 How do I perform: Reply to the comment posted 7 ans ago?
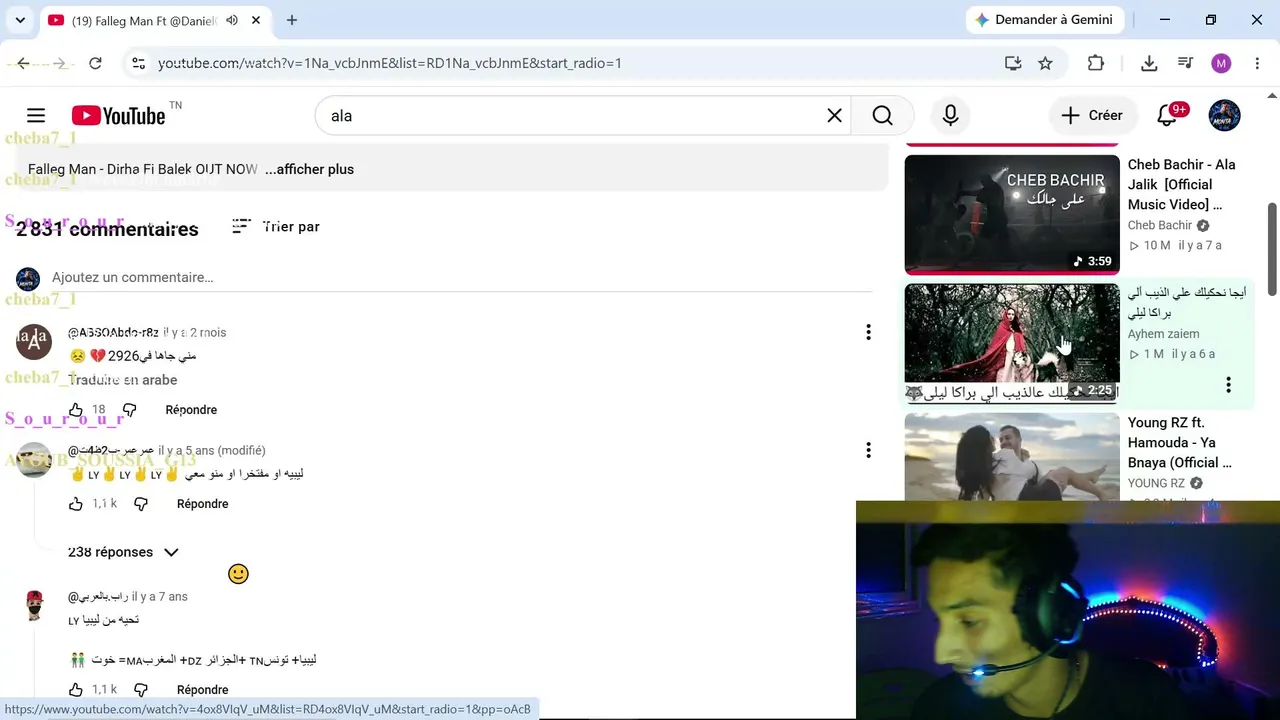coord(203,690)
